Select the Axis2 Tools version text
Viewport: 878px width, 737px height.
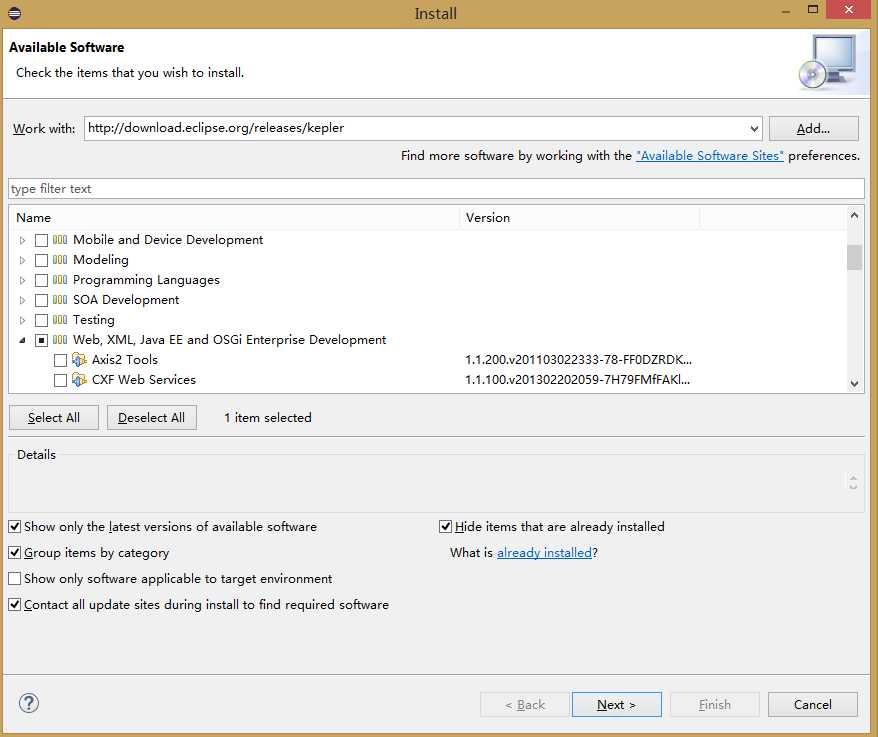pyautogui.click(x=578, y=360)
